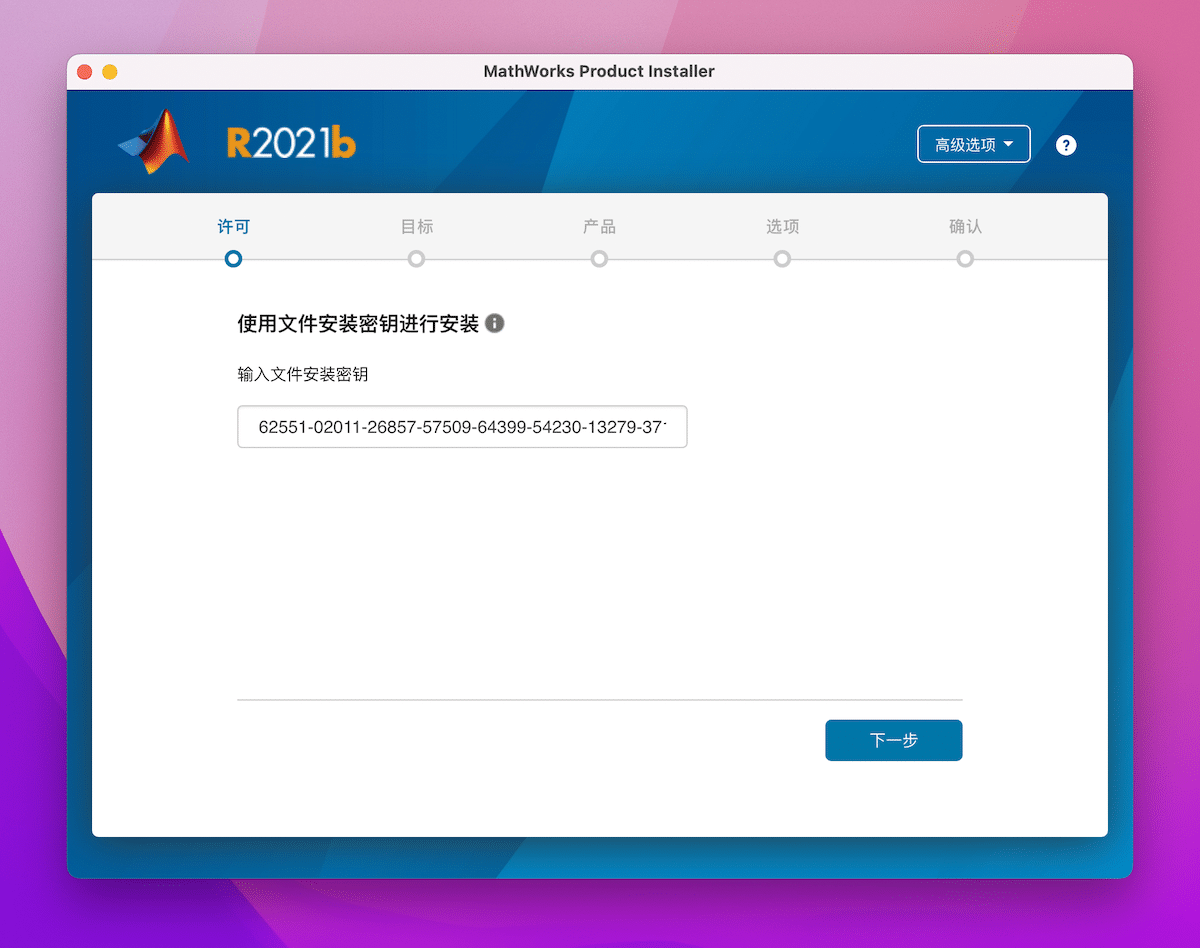Close the installer window with red button
Image resolution: width=1200 pixels, height=948 pixels.
click(x=85, y=72)
